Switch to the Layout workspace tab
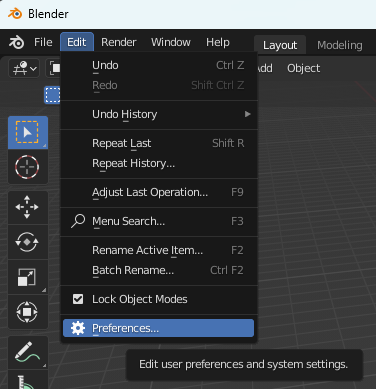This screenshot has width=376, height=389. 280,45
